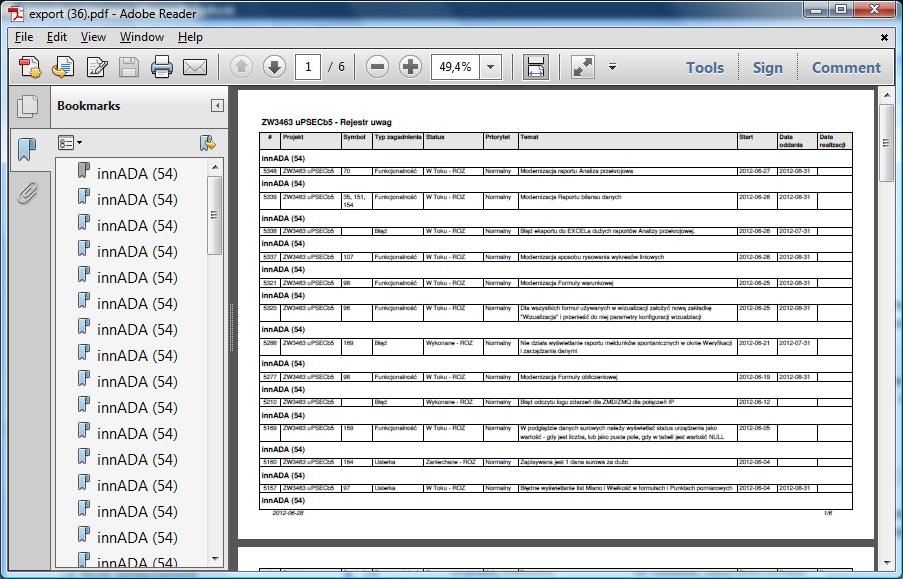Open the Comment pane
This screenshot has width=903, height=579.
point(846,67)
